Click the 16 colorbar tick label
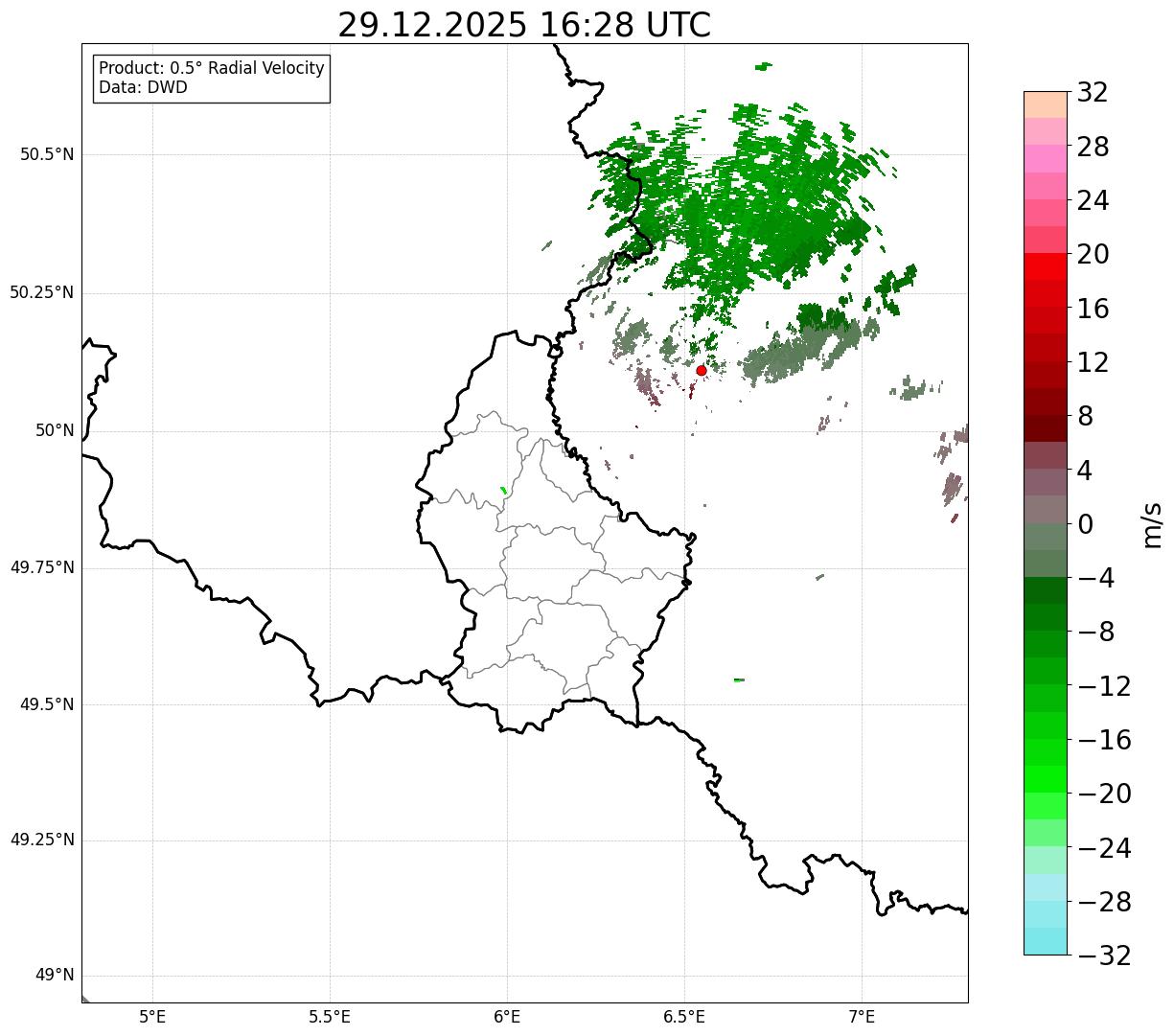 [1092, 309]
